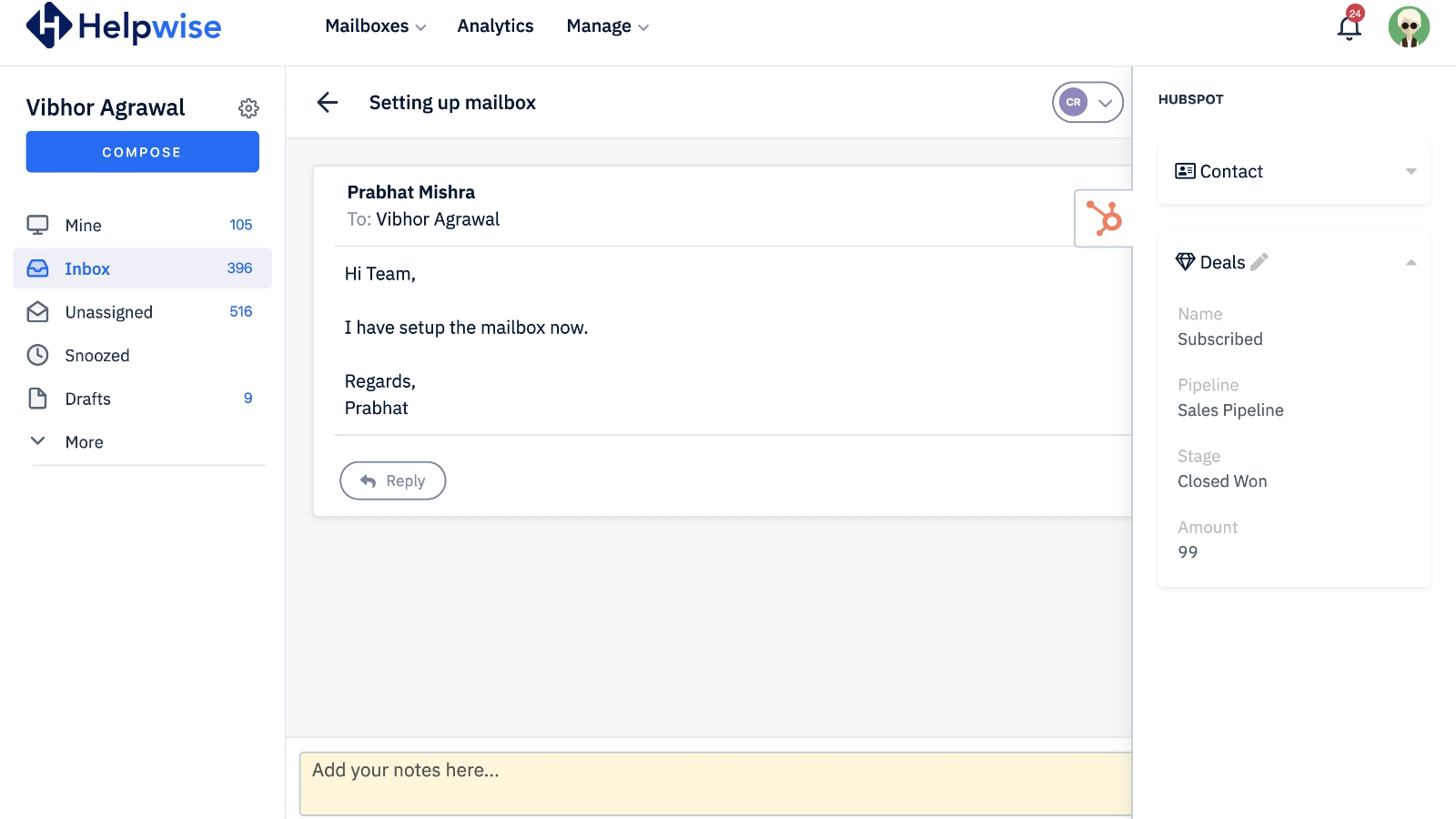Open the profile avatar menu

[1408, 27]
